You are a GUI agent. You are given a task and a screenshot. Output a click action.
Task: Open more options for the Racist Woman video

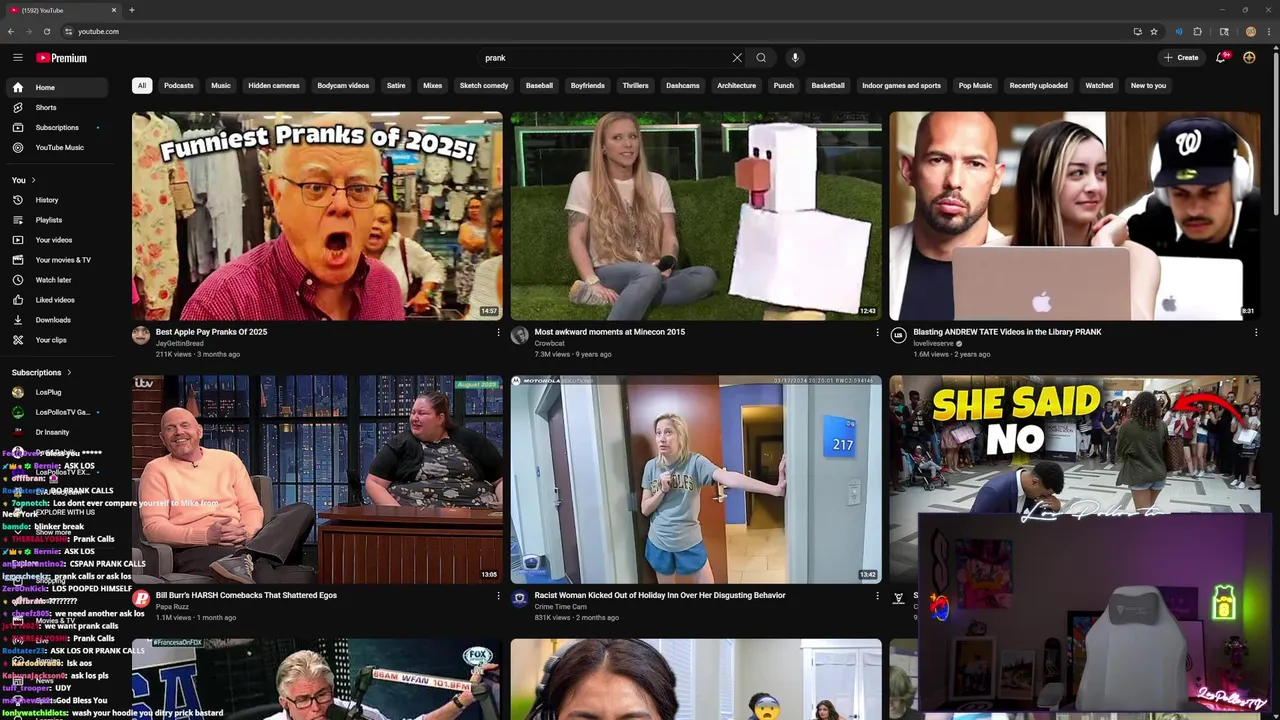point(877,595)
